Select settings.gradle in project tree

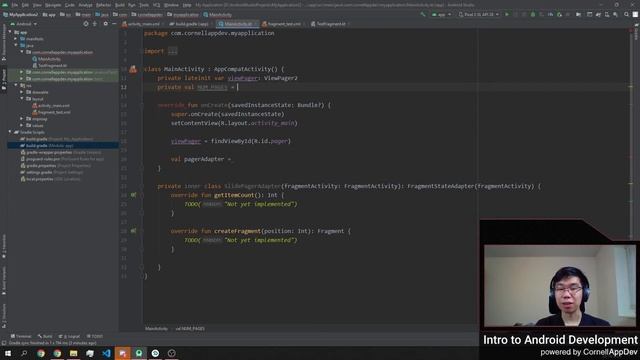(52, 172)
